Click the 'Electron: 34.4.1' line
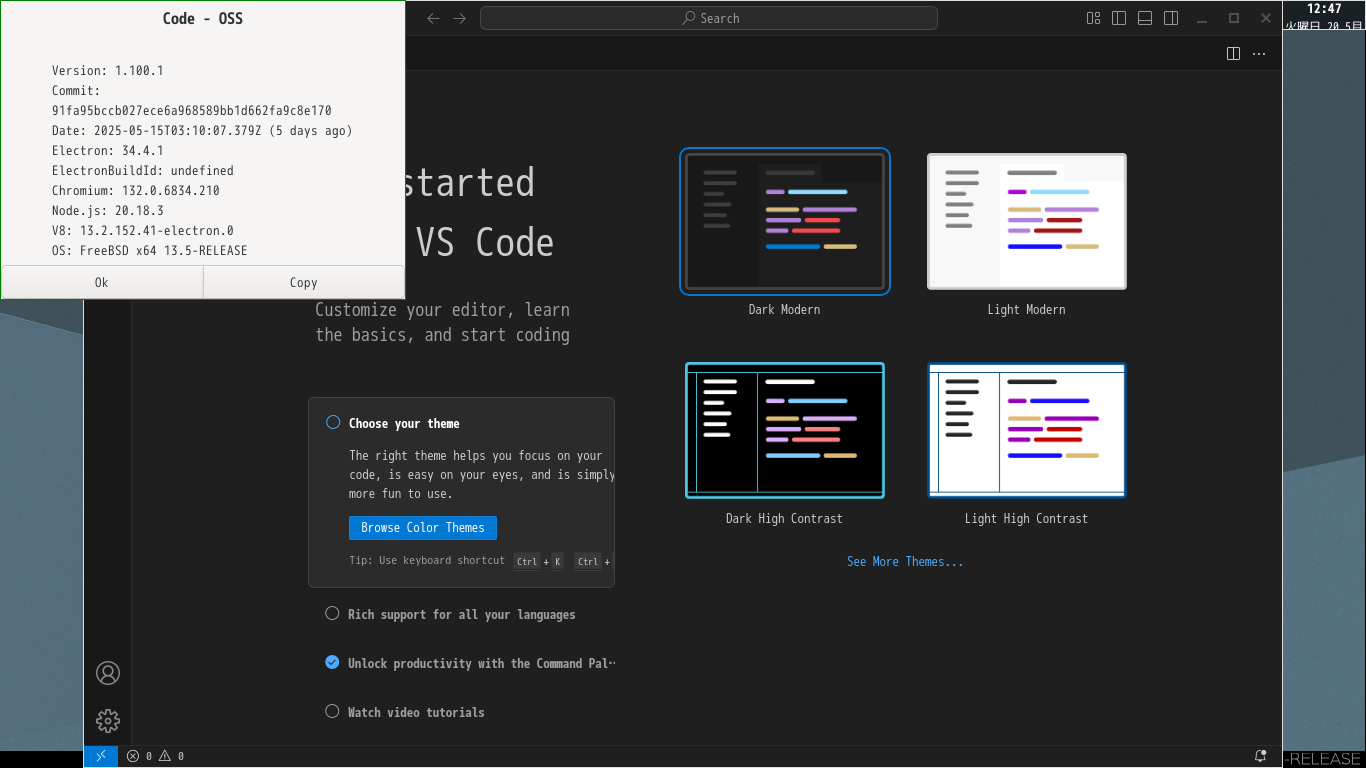The image size is (1366, 768). coord(108,151)
